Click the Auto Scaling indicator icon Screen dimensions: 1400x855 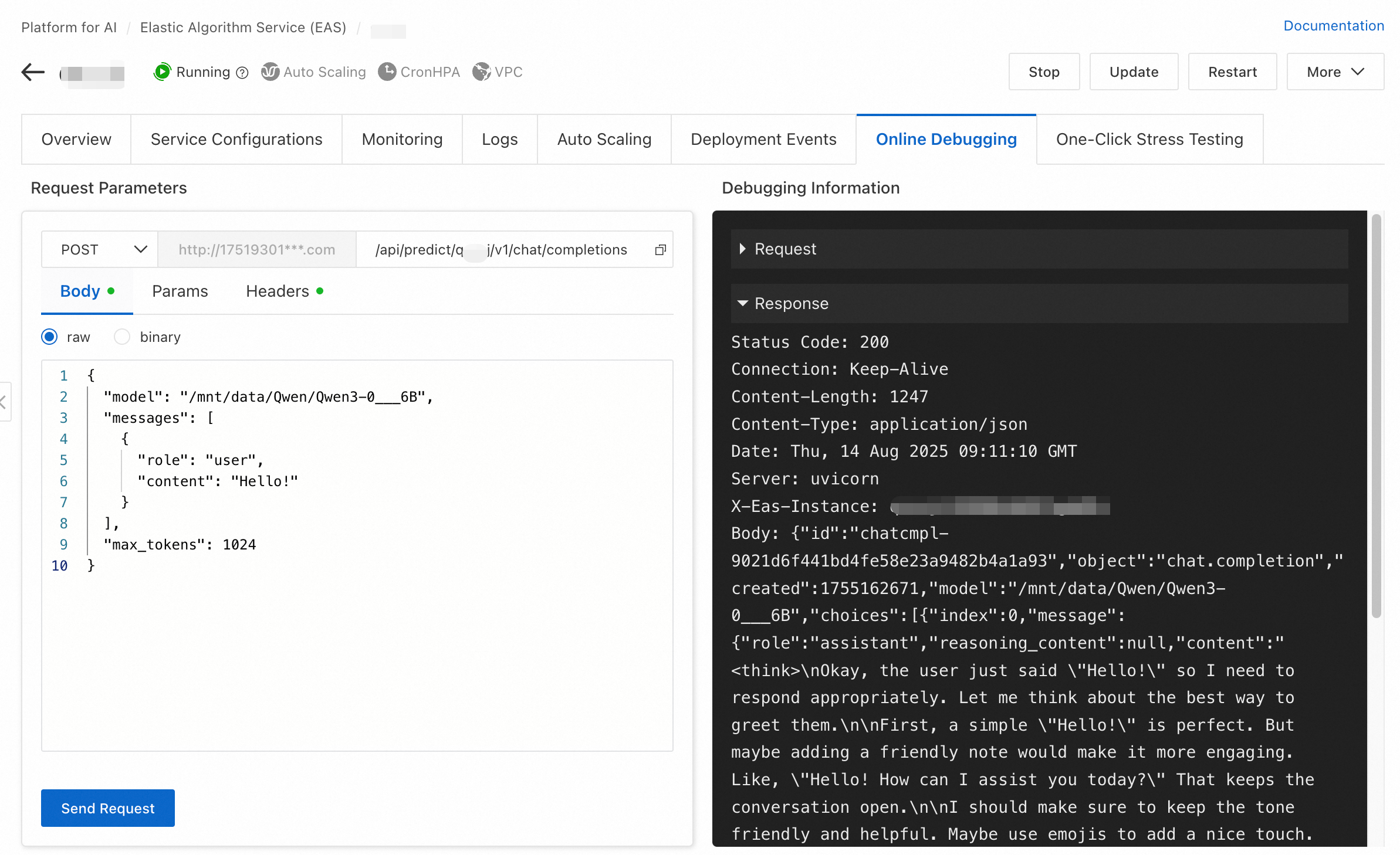[270, 72]
